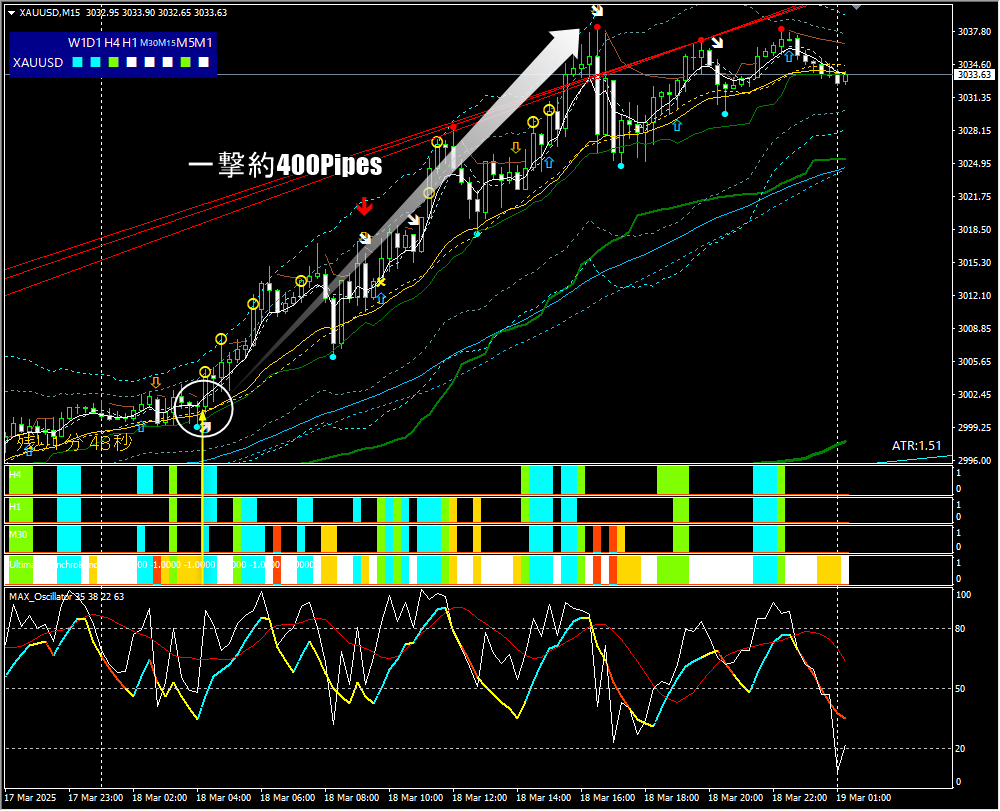Viewport: 1000px width, 811px height.
Task: Click the H1 indicator sub-window label
Action: pyautogui.click(x=15, y=505)
